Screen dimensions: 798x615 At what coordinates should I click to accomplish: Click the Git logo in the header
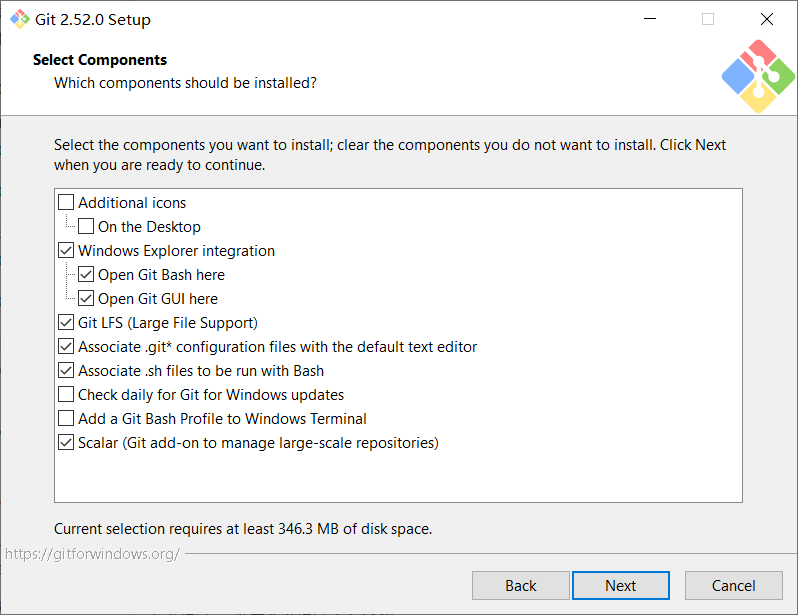[x=757, y=76]
